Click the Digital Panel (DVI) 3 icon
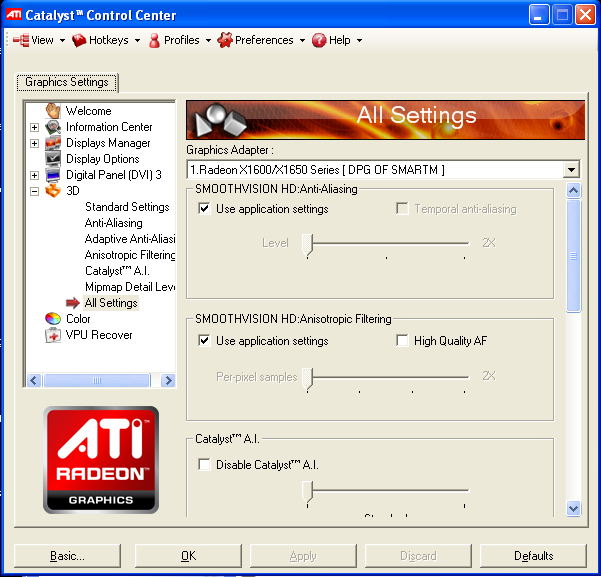601x577 pixels. (x=53, y=175)
